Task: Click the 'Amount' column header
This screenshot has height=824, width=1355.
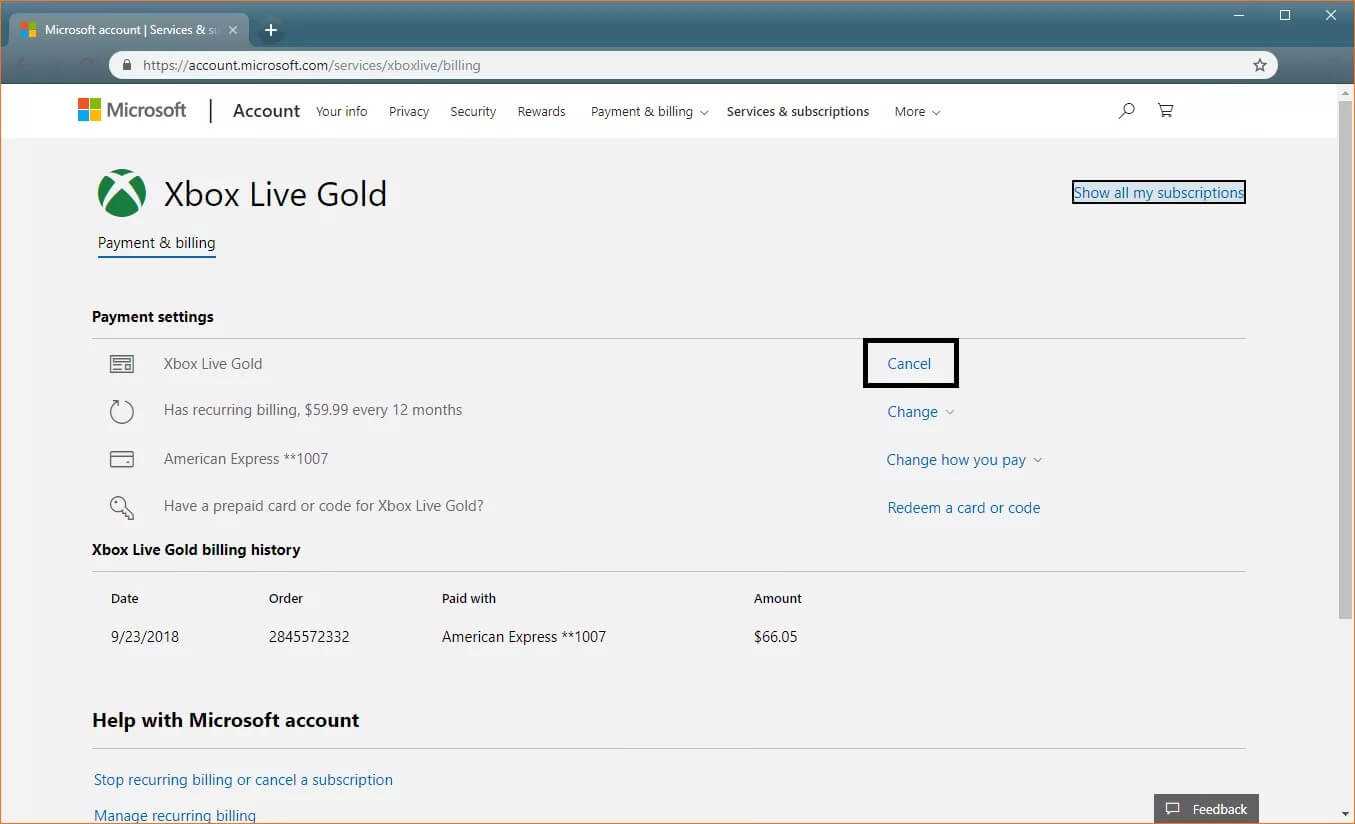Action: (778, 599)
